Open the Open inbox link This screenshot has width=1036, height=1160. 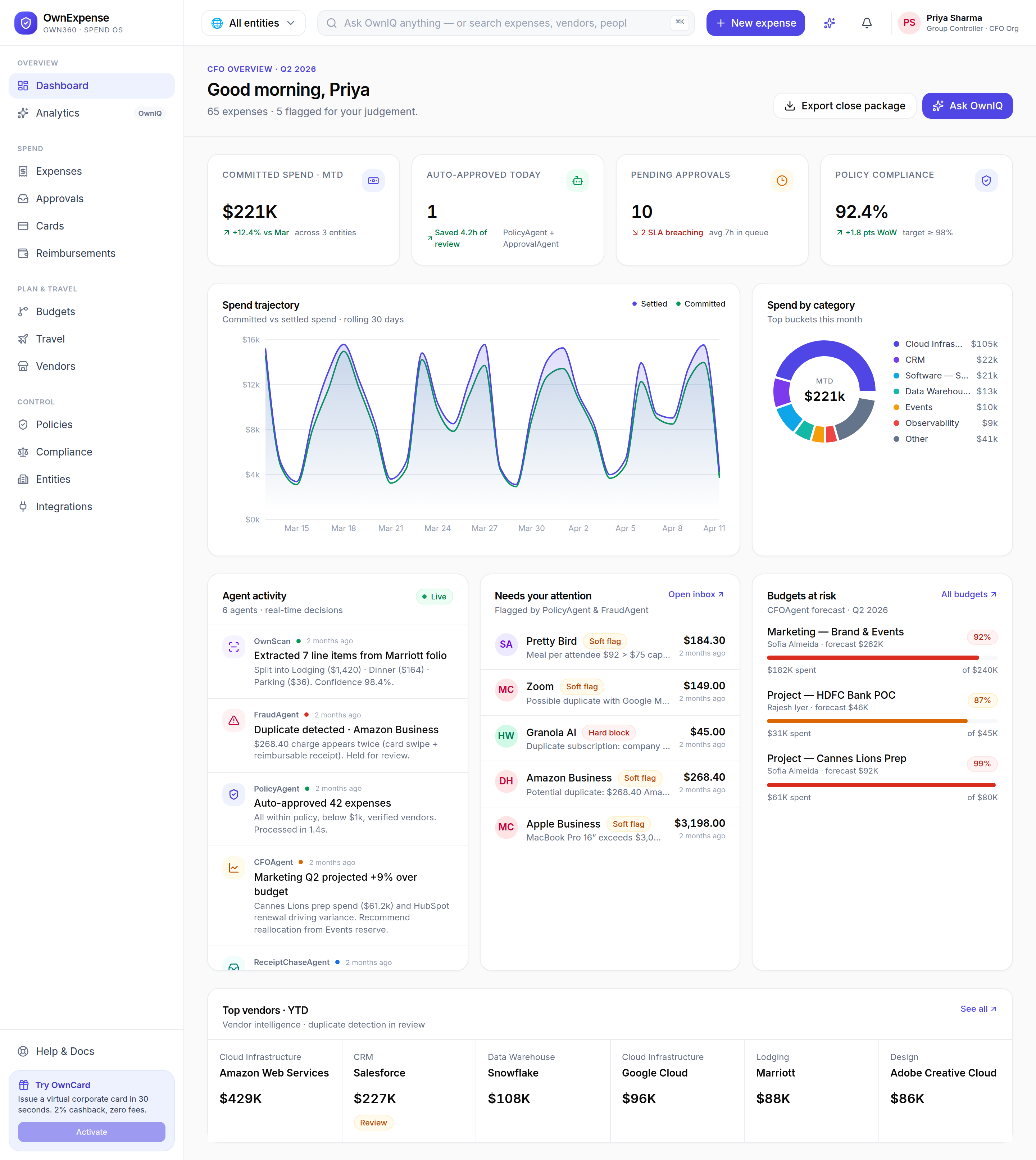(696, 594)
